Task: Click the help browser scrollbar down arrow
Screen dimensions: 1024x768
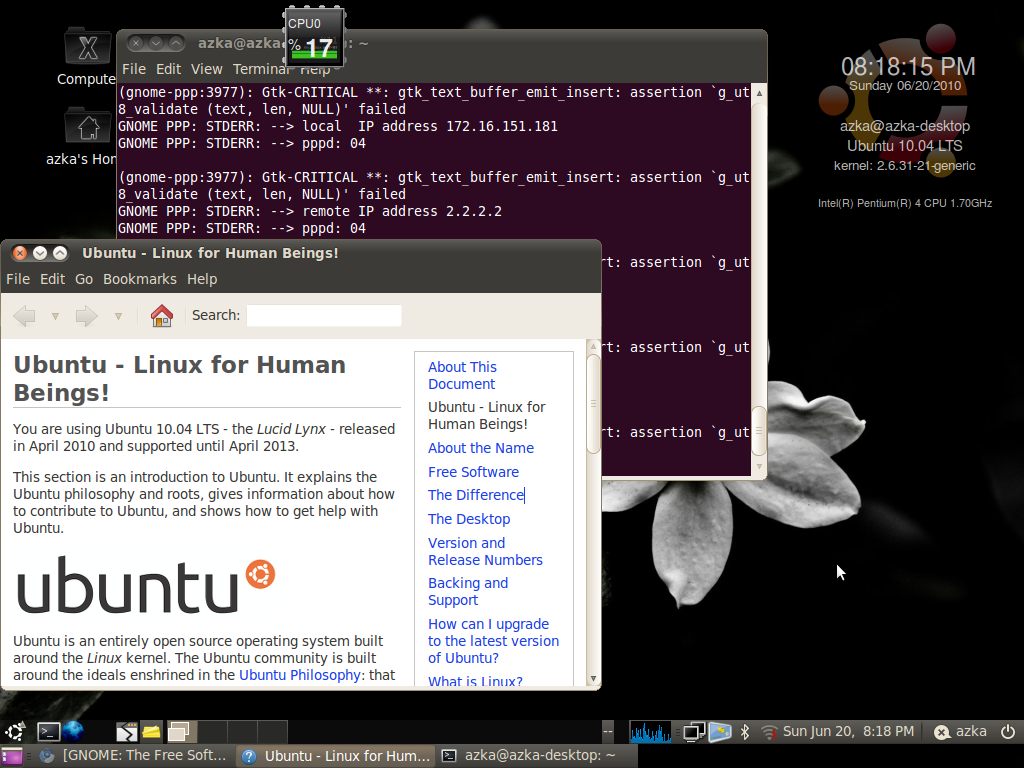Action: pos(593,679)
